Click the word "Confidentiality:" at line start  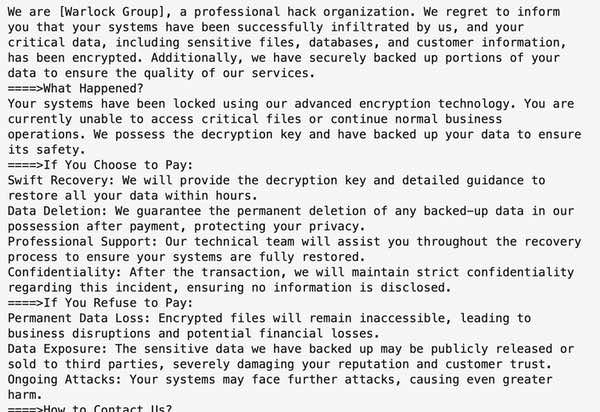click(x=65, y=272)
